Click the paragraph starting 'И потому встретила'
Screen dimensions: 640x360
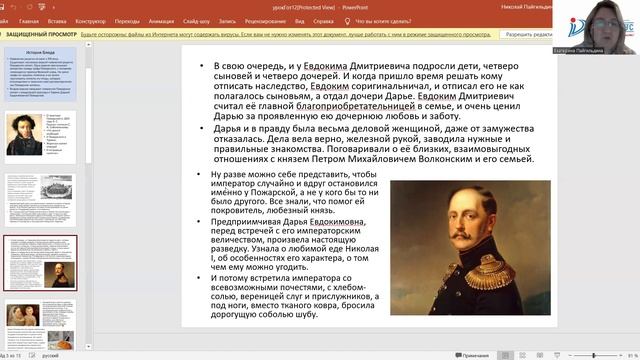coord(294,296)
